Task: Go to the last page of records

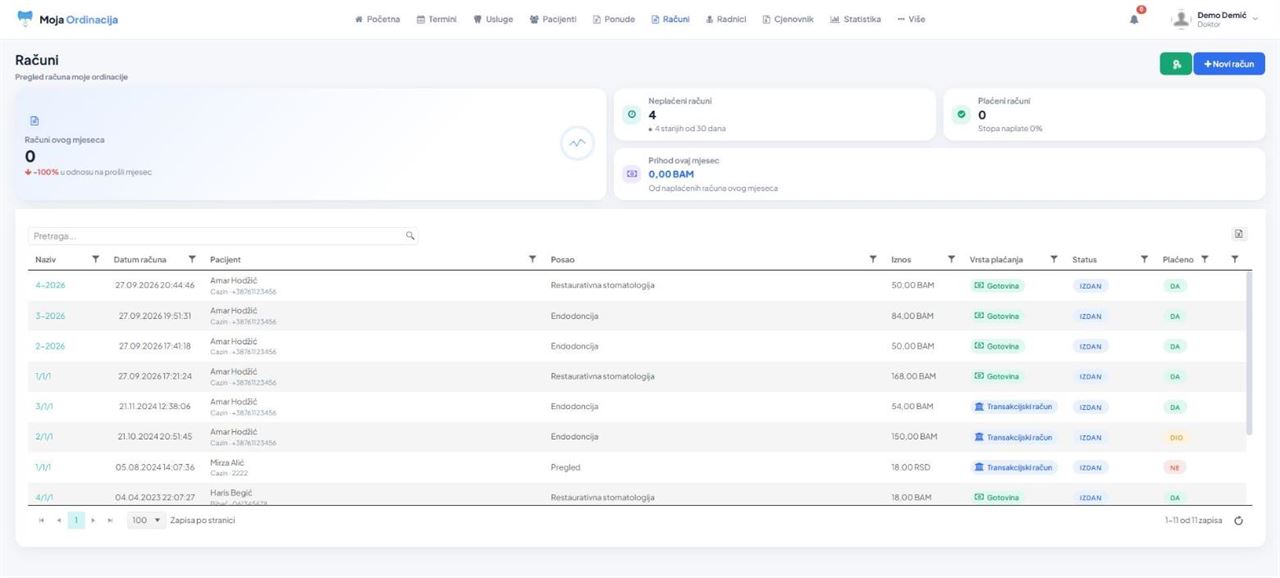Action: tap(110, 520)
